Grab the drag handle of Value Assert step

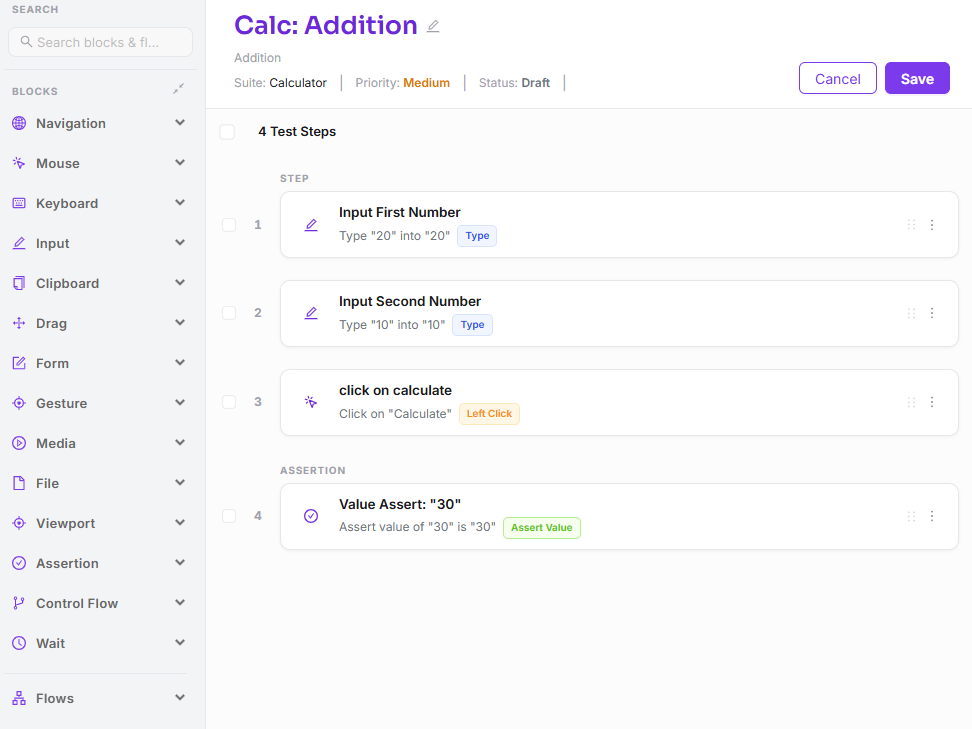click(x=911, y=516)
